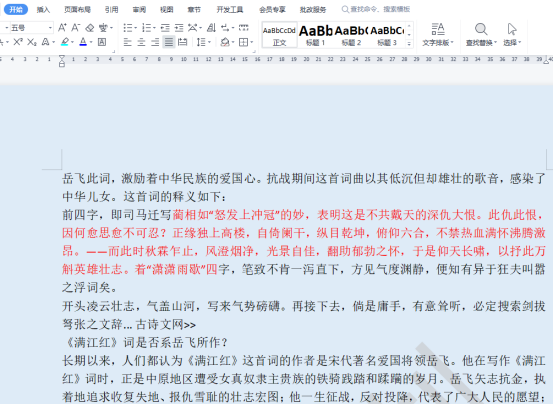Switch to the 开始 tab
553x404 pixels.
pyautogui.click(x=16, y=9)
